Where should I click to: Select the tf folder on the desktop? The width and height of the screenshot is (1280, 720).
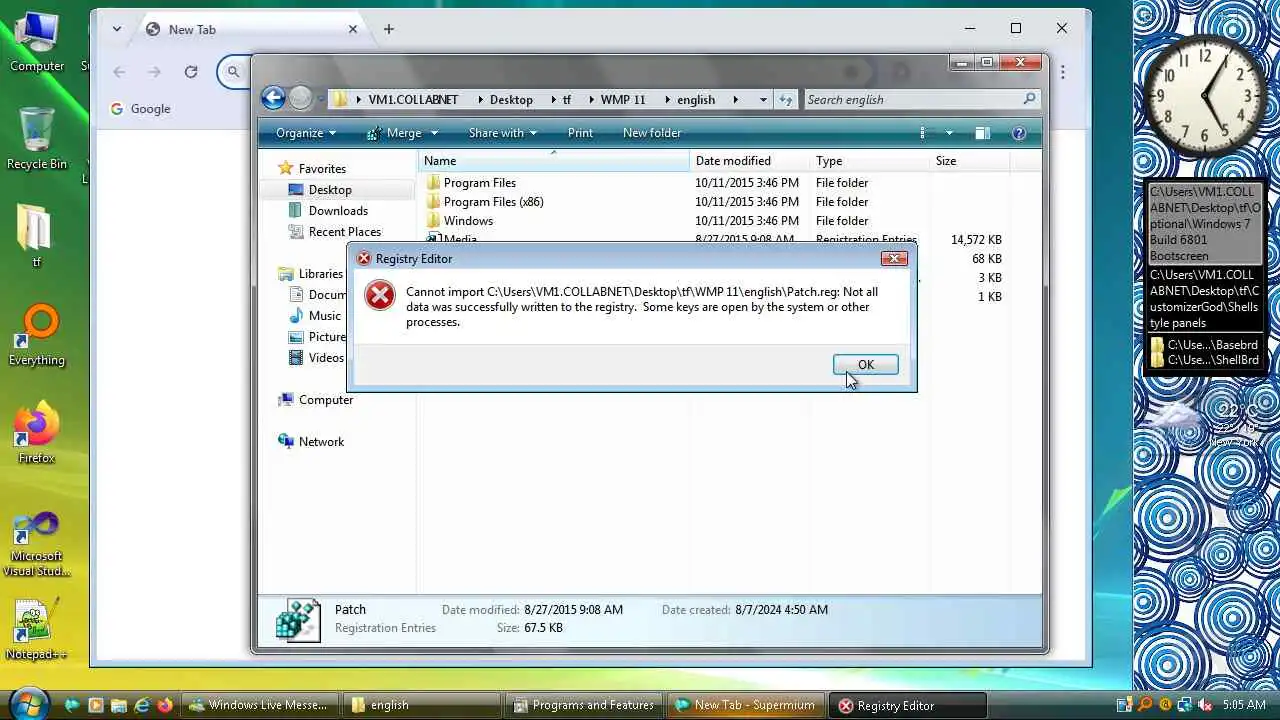click(37, 236)
